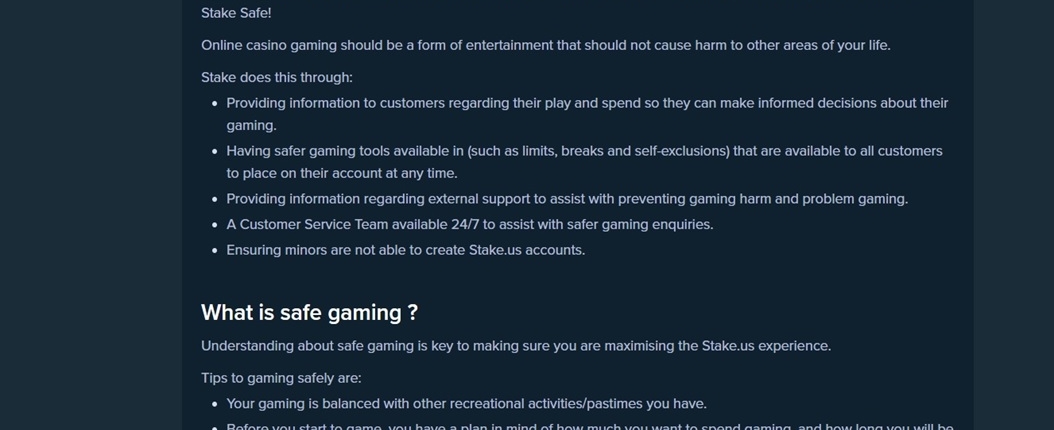This screenshot has height=430, width=1054.
Task: Click "Providing information regarding external support" bullet text
Action: pyautogui.click(x=567, y=199)
